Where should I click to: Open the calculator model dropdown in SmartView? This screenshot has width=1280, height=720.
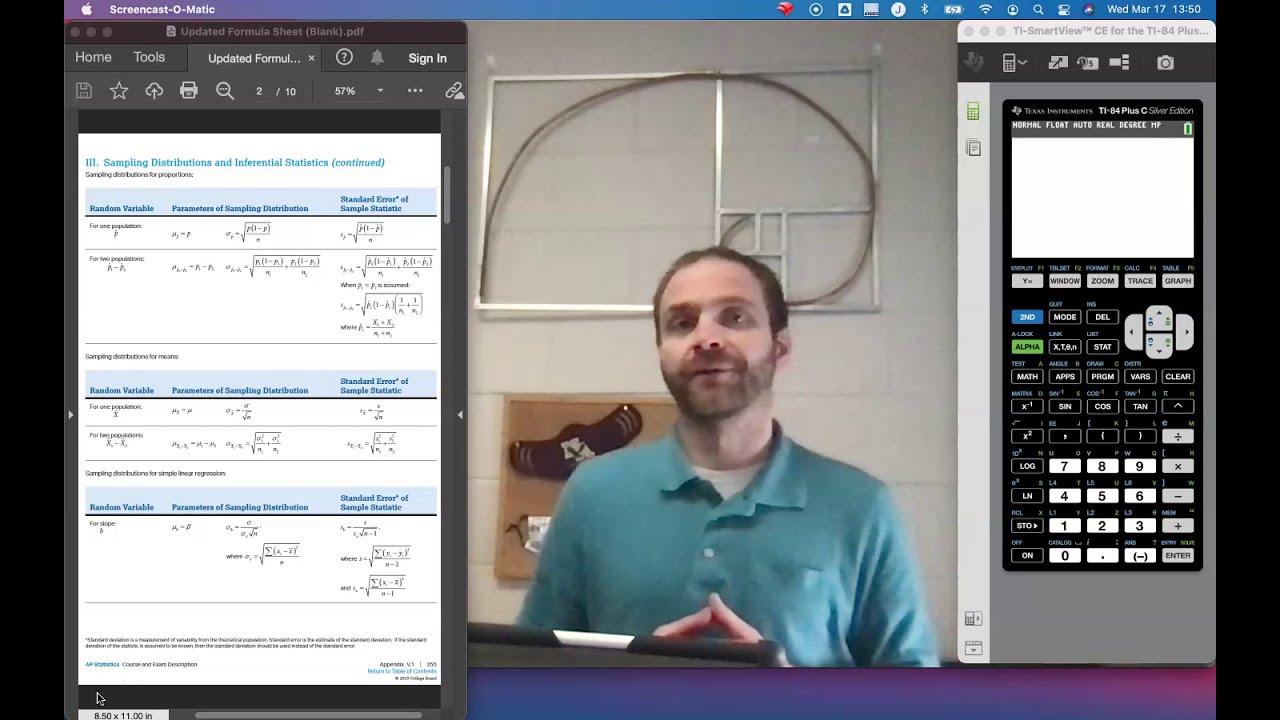tap(1015, 63)
